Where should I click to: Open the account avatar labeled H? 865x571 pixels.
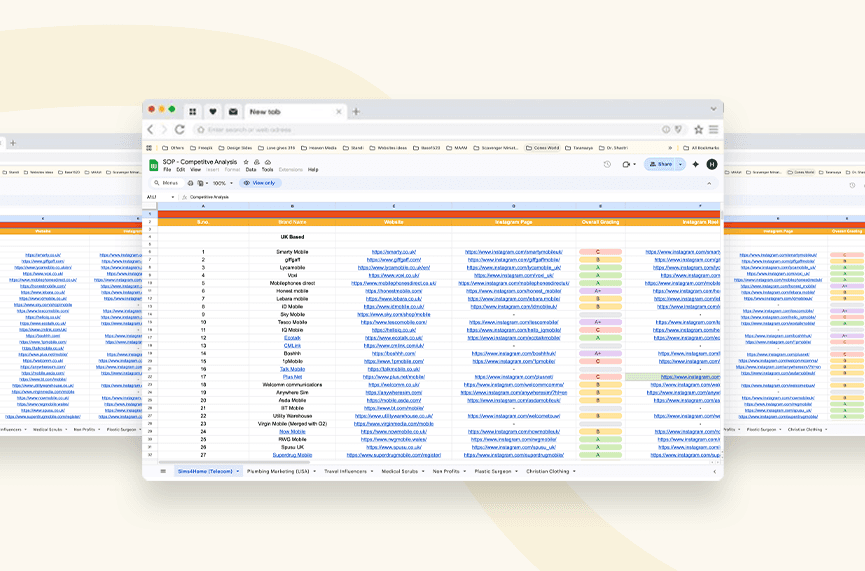(x=712, y=164)
